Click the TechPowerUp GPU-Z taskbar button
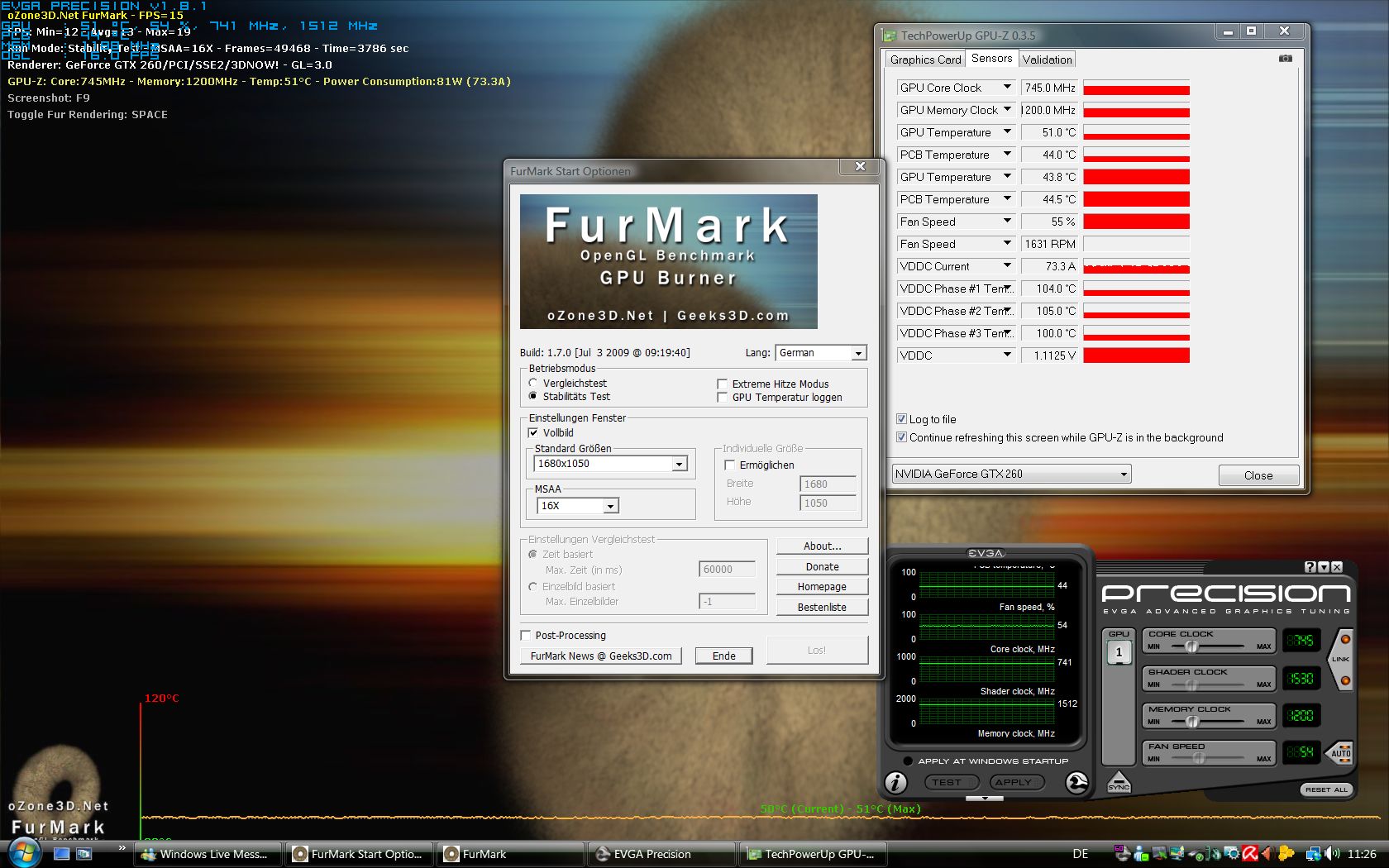 coord(813,854)
